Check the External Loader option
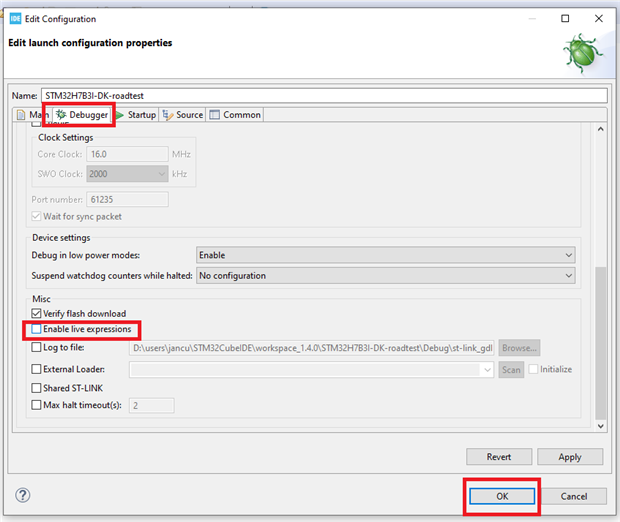The width and height of the screenshot is (620, 522). [x=36, y=369]
